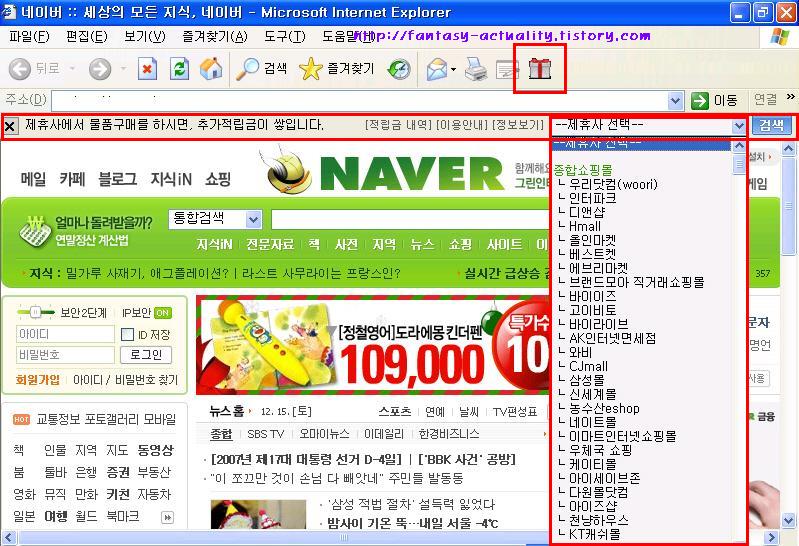Image resolution: width=799 pixels, height=546 pixels.
Task: Open the 동영상 category link
Action: [155, 450]
